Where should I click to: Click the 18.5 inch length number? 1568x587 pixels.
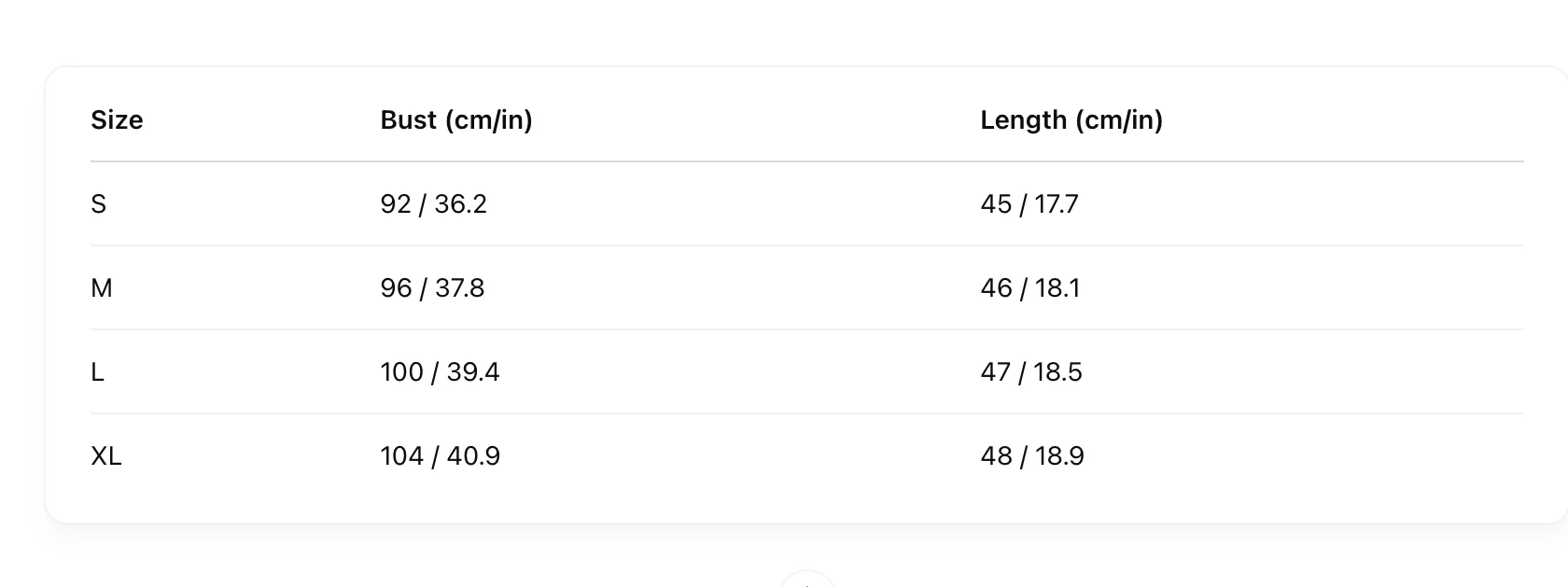click(x=1057, y=372)
